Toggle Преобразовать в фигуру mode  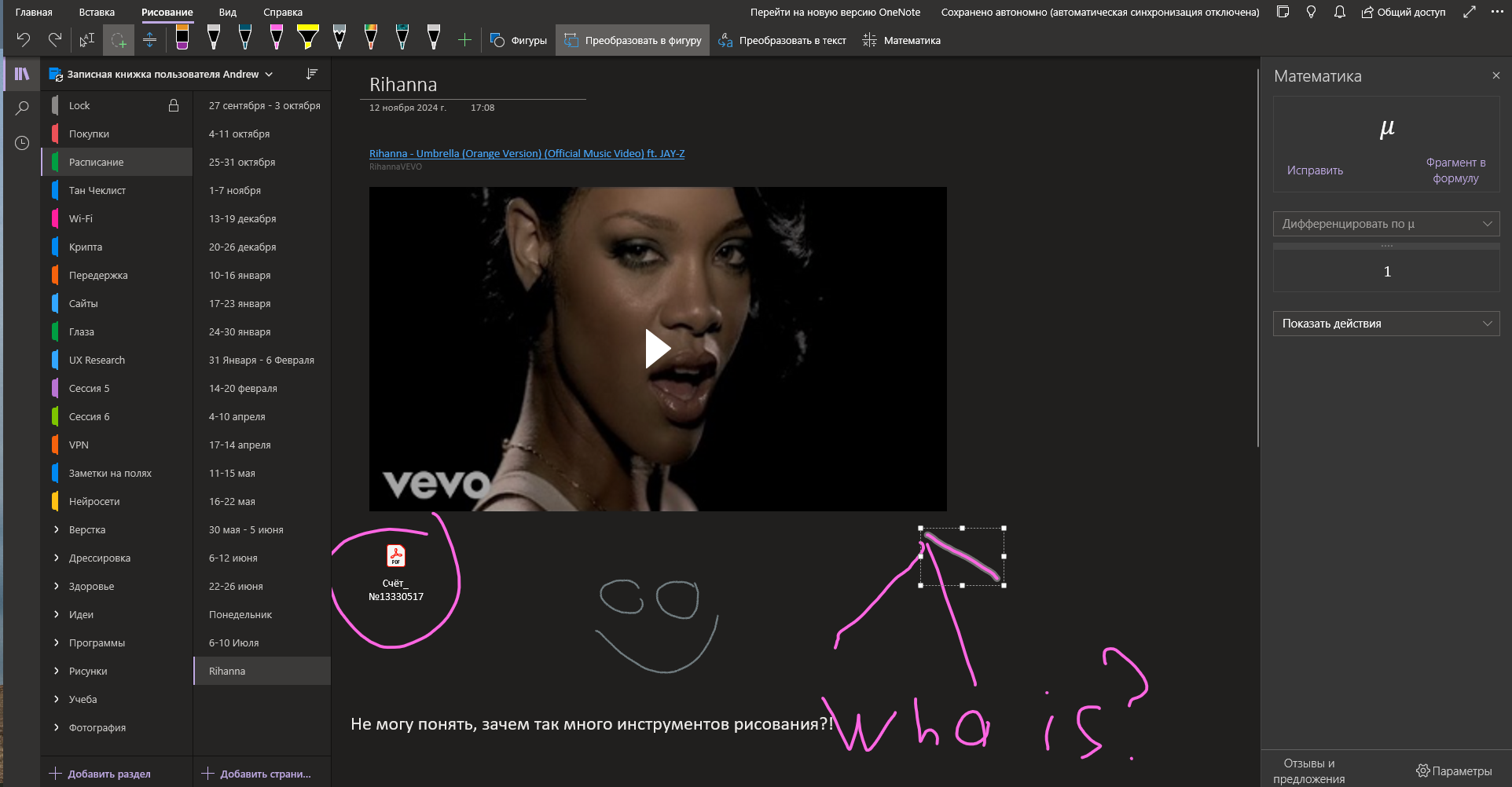click(x=633, y=40)
